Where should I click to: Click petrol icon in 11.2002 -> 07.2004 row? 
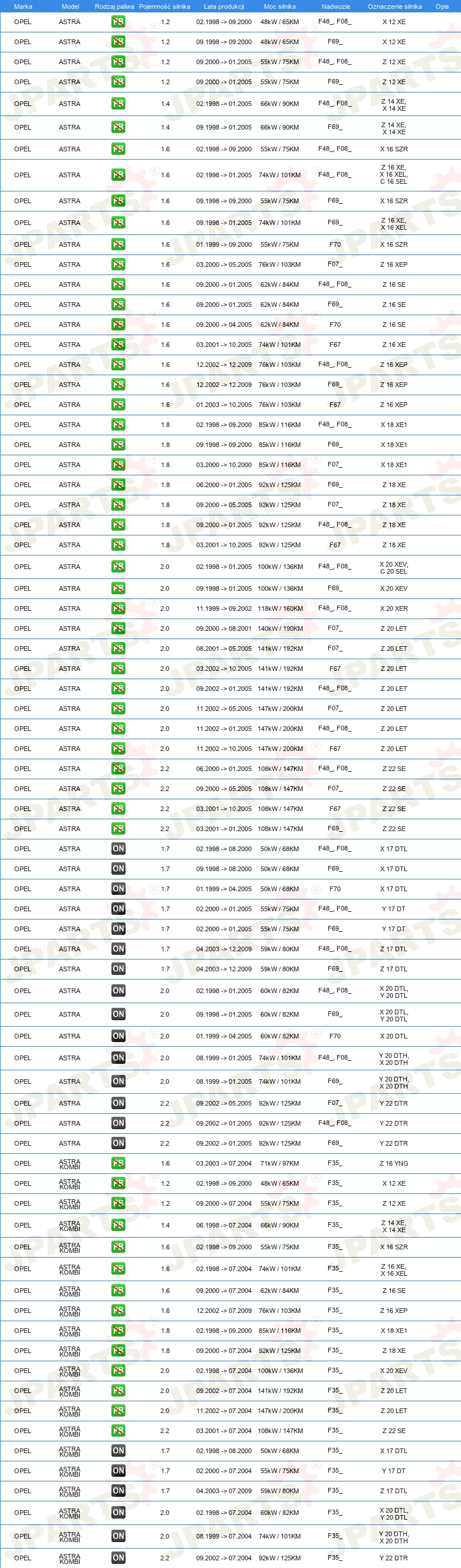pos(118,1410)
